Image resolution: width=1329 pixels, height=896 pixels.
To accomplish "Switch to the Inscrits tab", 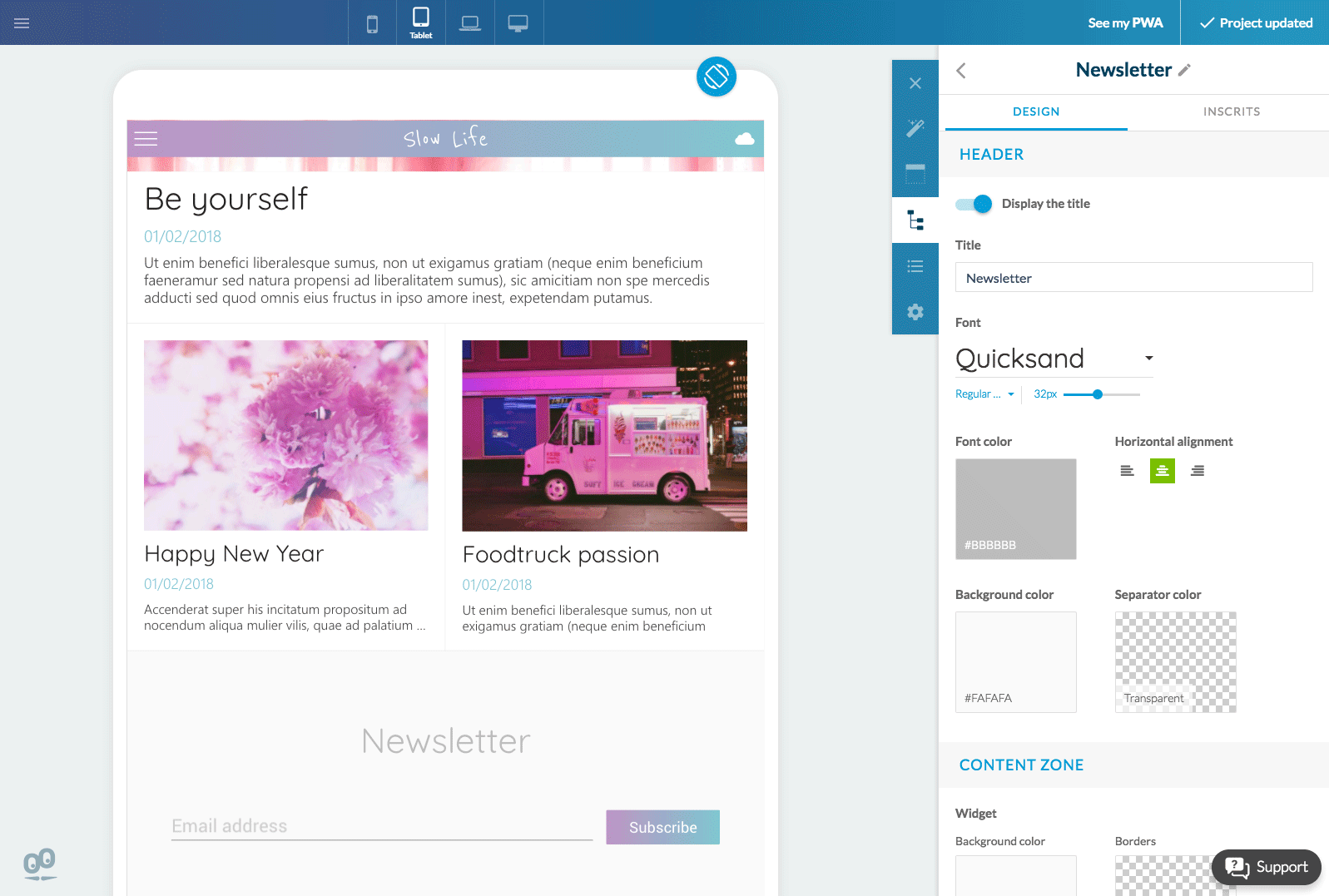I will tap(1231, 111).
